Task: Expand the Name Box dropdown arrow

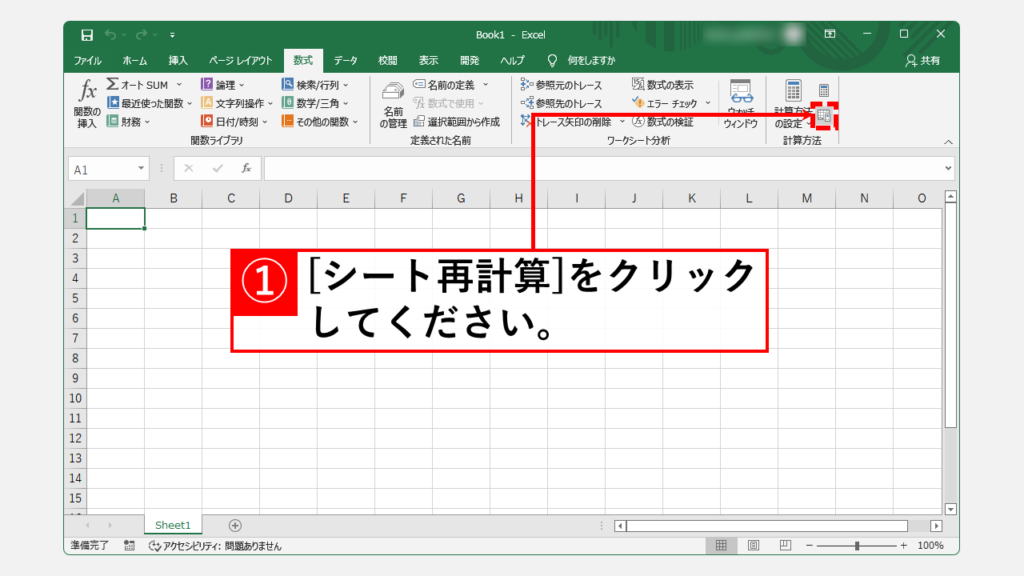Action: [x=142, y=169]
